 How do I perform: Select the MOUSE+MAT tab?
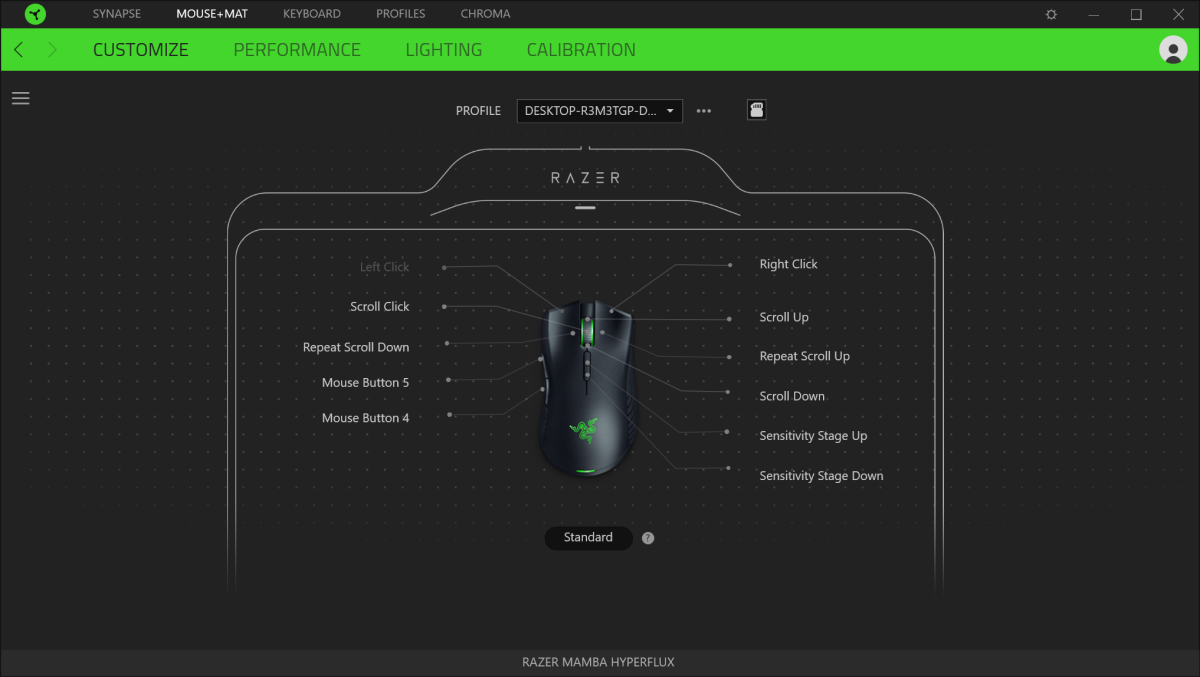pos(212,14)
